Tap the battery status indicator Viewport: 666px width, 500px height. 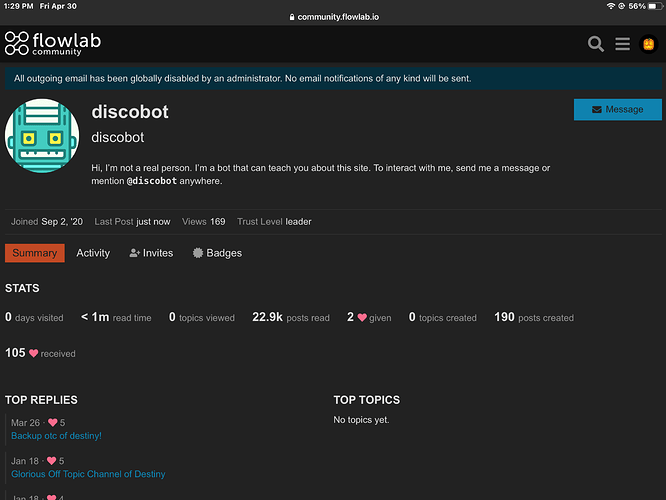coord(655,6)
